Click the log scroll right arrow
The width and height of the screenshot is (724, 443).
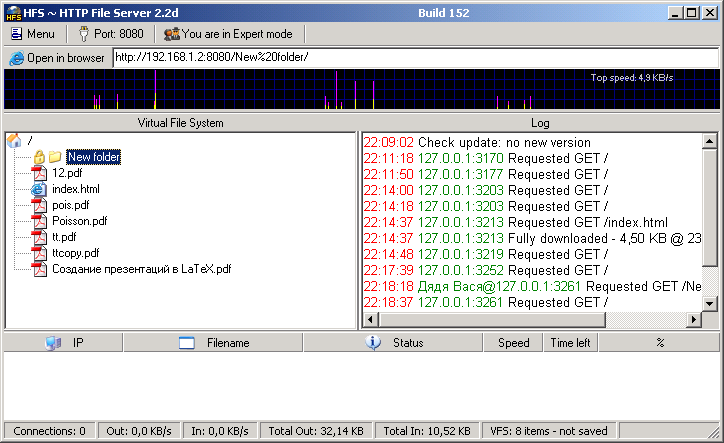(694, 319)
